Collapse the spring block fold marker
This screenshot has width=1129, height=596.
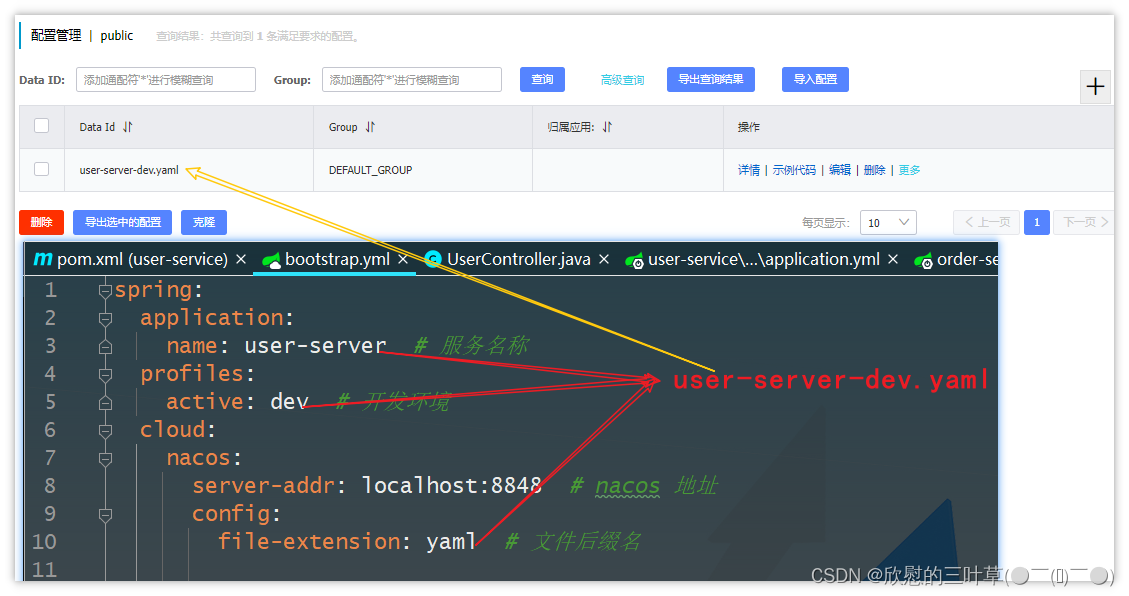105,290
